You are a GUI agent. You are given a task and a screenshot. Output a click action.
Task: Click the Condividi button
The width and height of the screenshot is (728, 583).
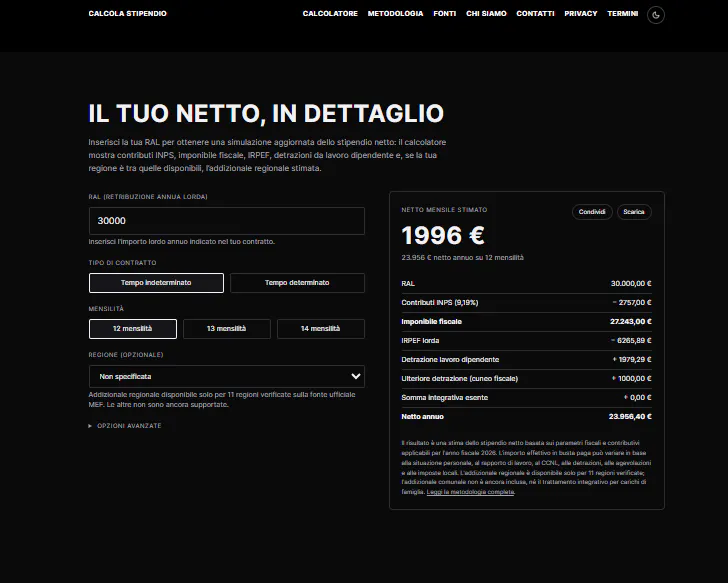click(x=592, y=212)
